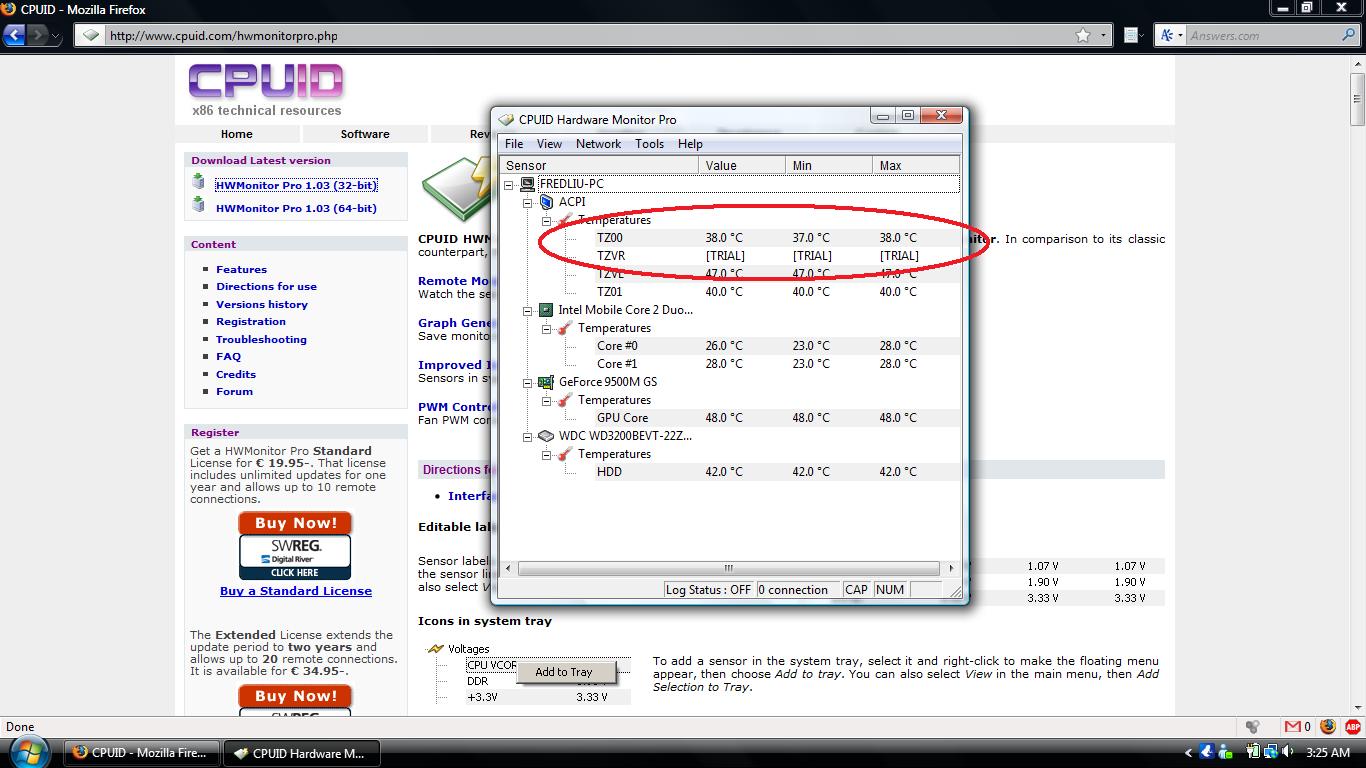Open the address bar history dropdown

click(x=1103, y=35)
